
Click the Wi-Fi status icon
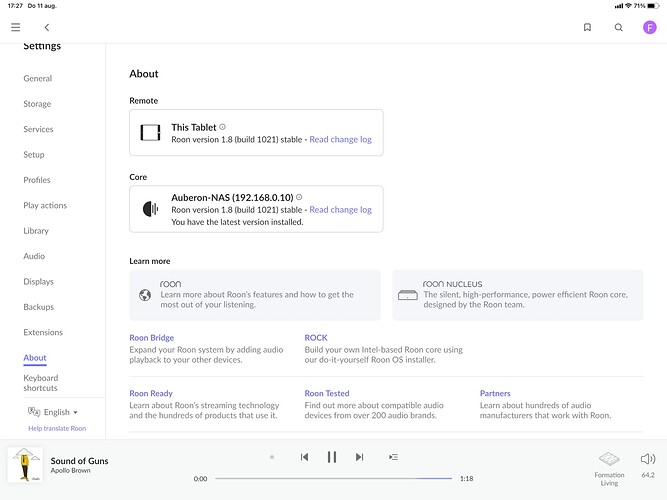(628, 6)
